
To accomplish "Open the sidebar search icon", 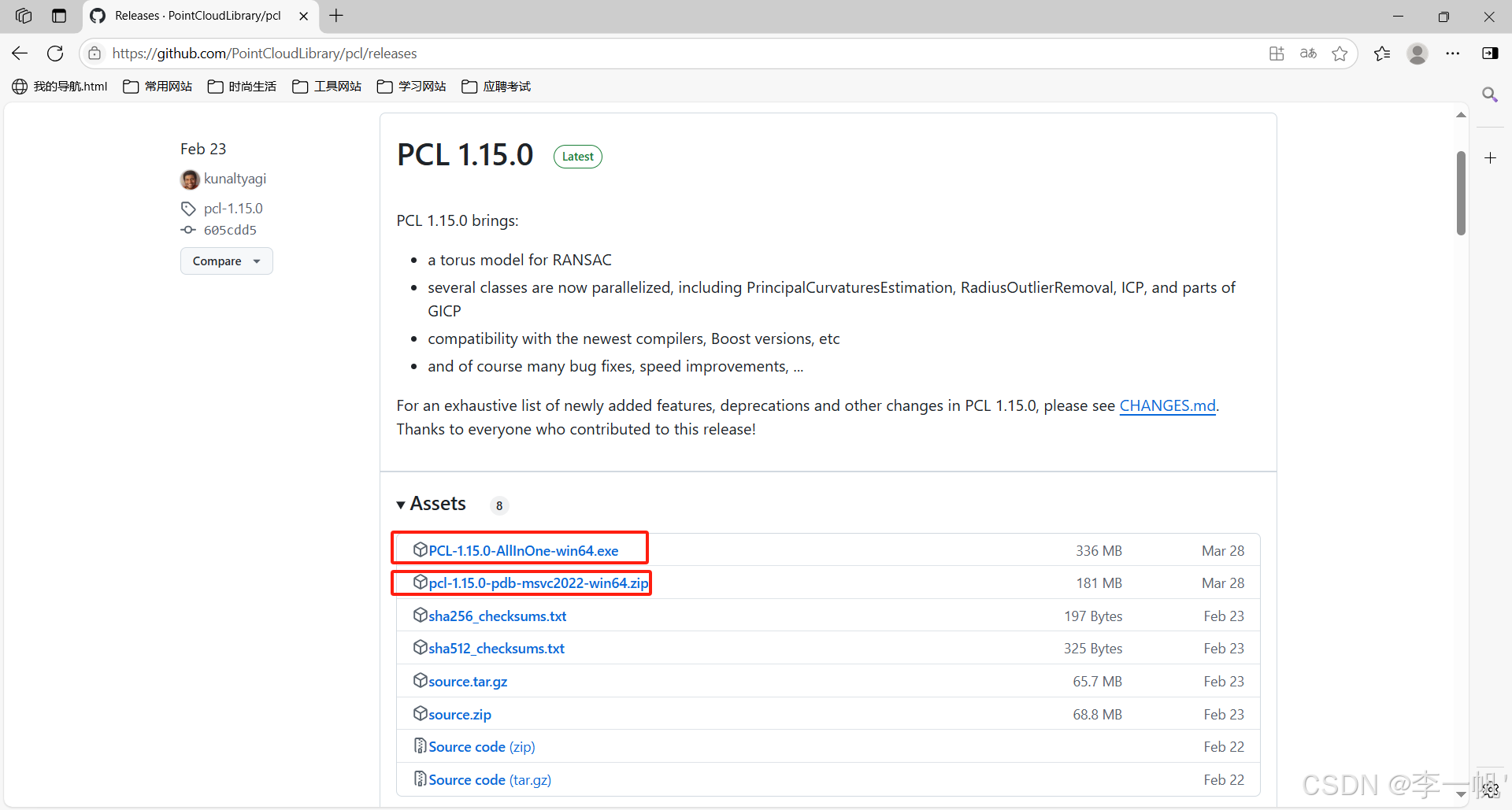I will [x=1490, y=94].
